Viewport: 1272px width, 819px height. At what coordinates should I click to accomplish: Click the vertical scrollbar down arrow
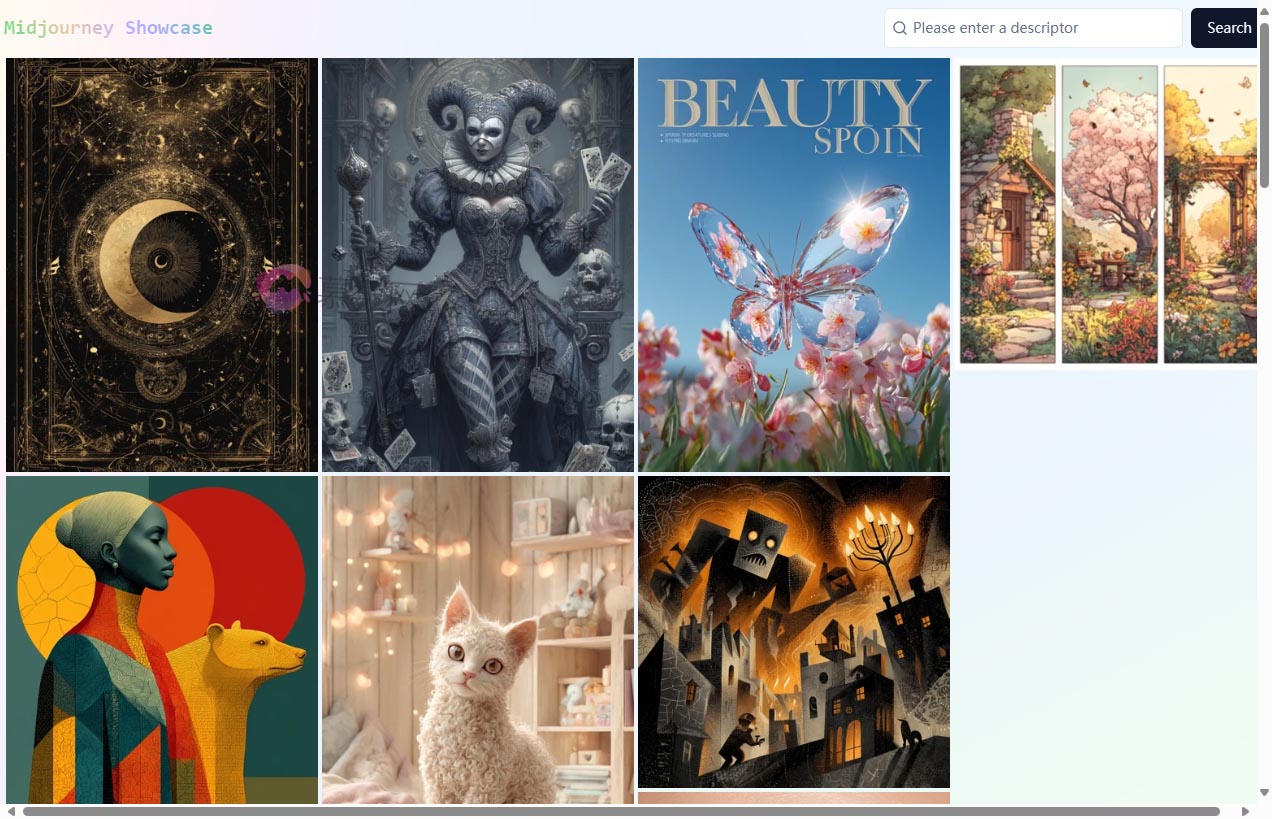coord(1264,792)
